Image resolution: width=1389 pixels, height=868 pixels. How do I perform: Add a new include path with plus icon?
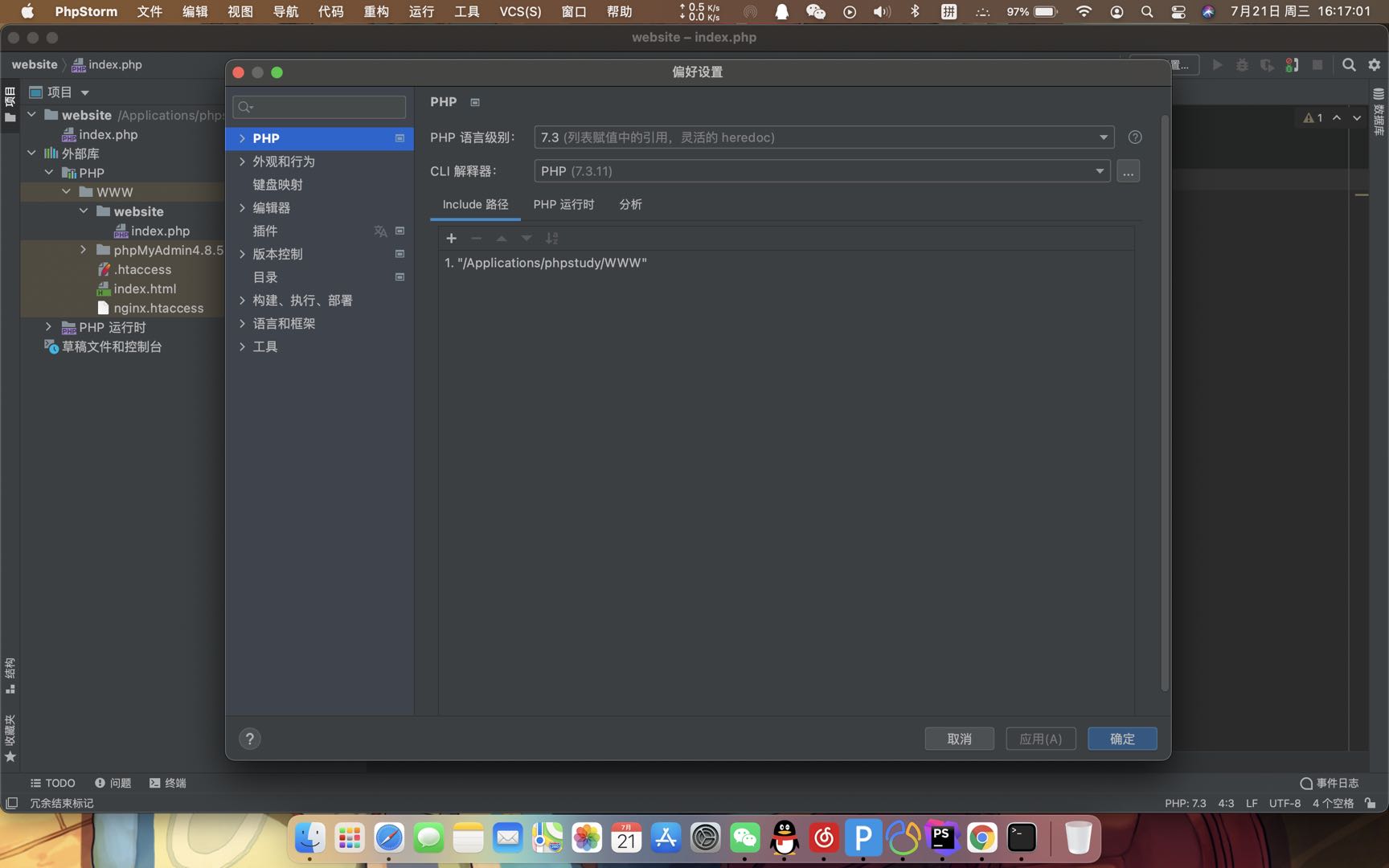pyautogui.click(x=451, y=238)
